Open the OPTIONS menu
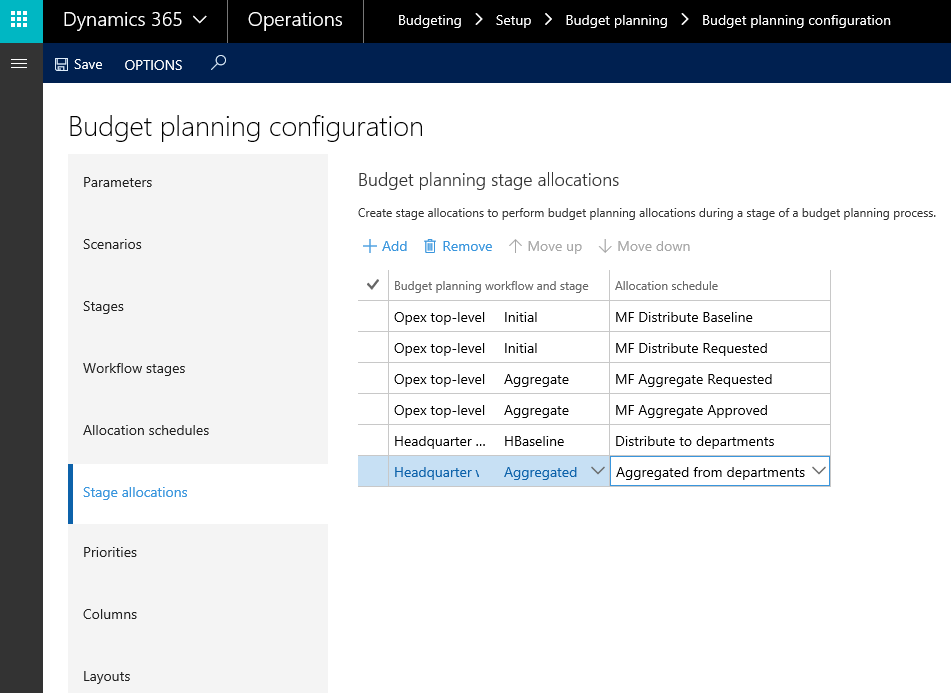 click(x=153, y=65)
